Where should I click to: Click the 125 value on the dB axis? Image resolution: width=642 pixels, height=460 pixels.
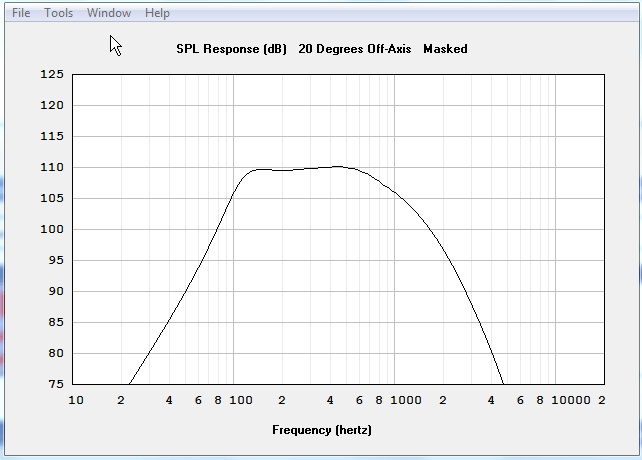point(52,74)
